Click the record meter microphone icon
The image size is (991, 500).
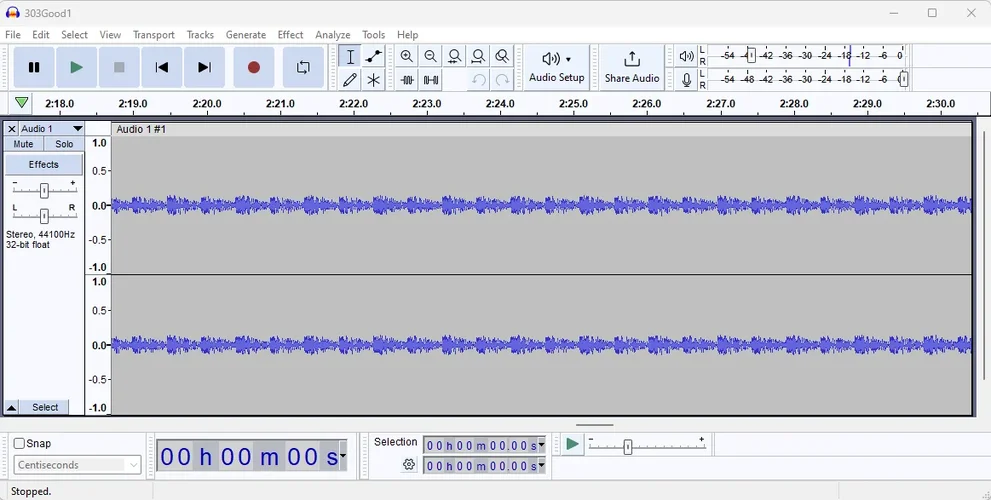(686, 80)
